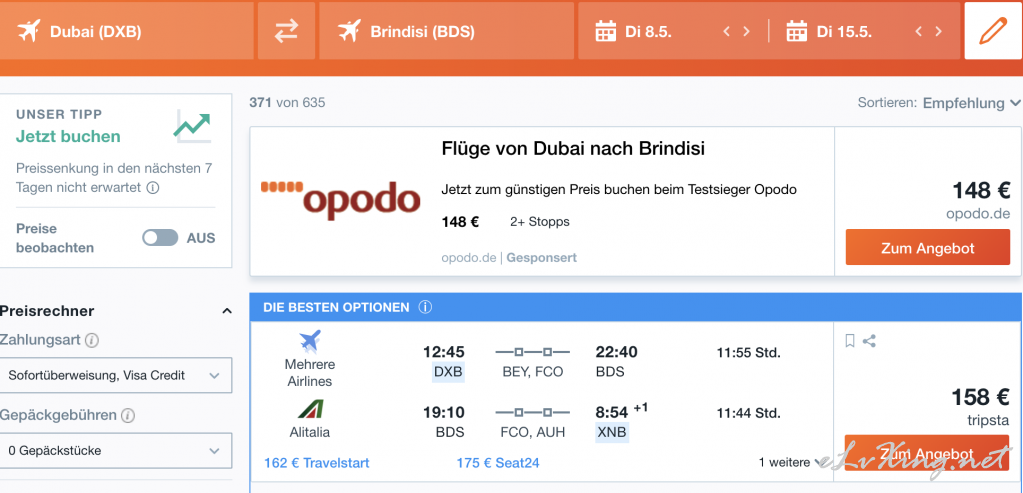
Task: Open the Sortieren Empfehlung dropdown
Action: [971, 103]
